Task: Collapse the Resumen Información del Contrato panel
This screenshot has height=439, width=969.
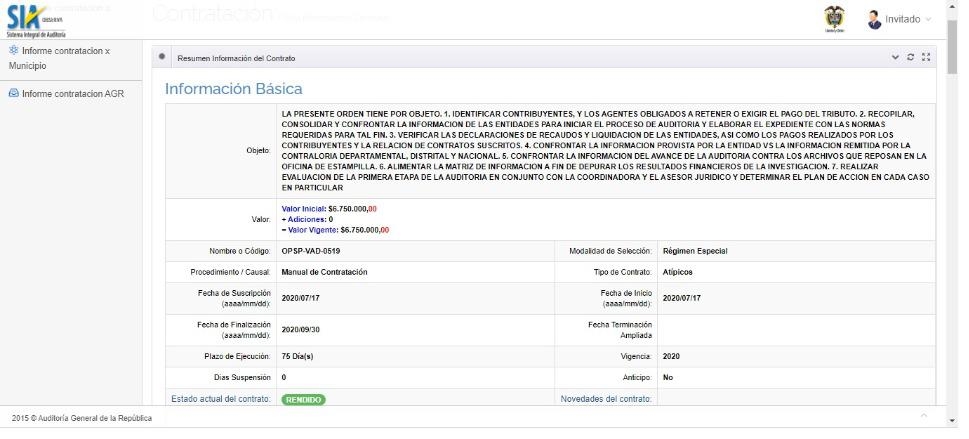Action: (895, 58)
